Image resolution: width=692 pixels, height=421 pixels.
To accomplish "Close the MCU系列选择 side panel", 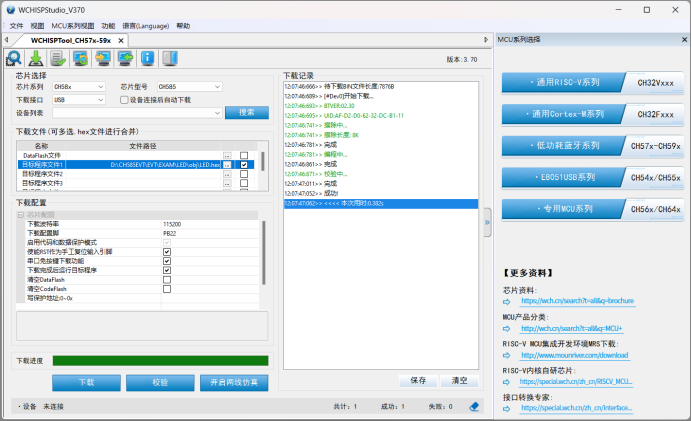I will [684, 40].
